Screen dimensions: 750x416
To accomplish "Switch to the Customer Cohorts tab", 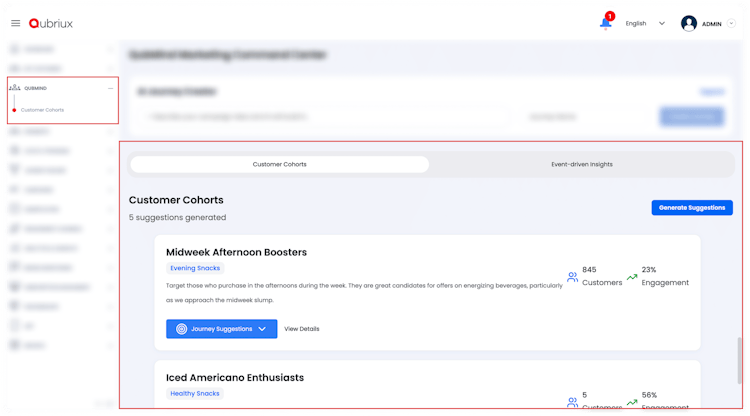I will (x=279, y=164).
